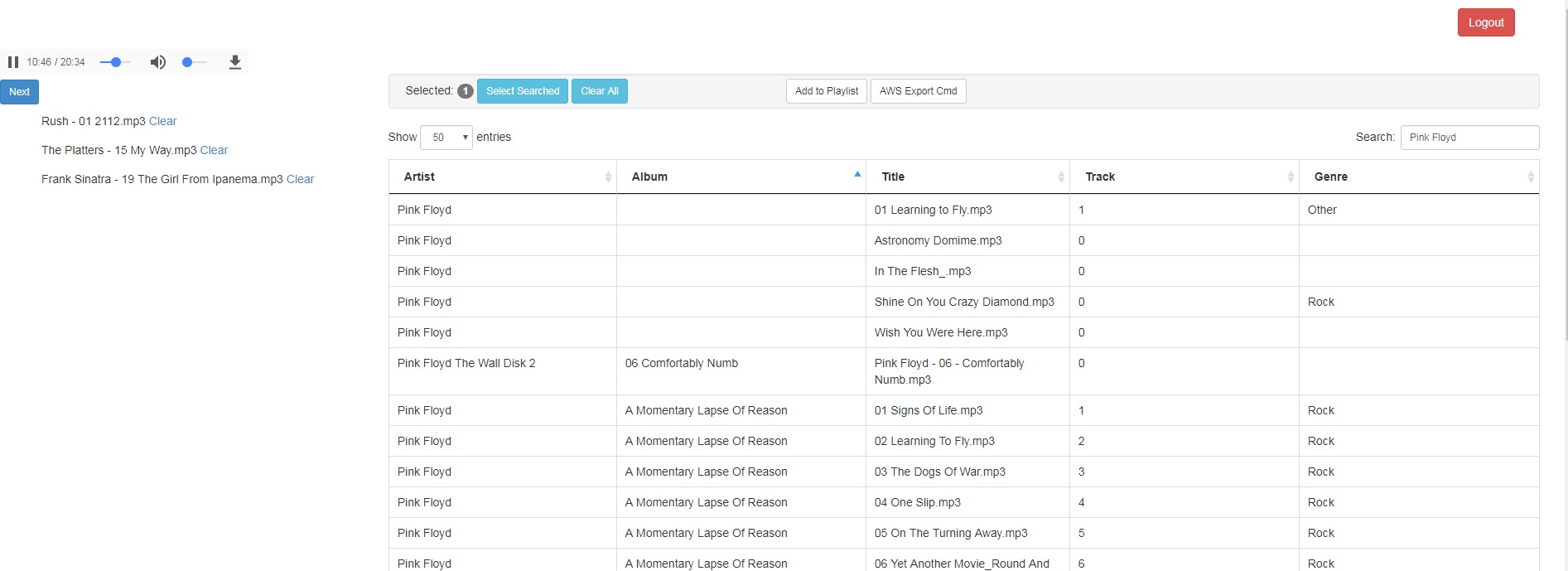Skip to Next track
The image size is (1568, 571).
point(20,92)
